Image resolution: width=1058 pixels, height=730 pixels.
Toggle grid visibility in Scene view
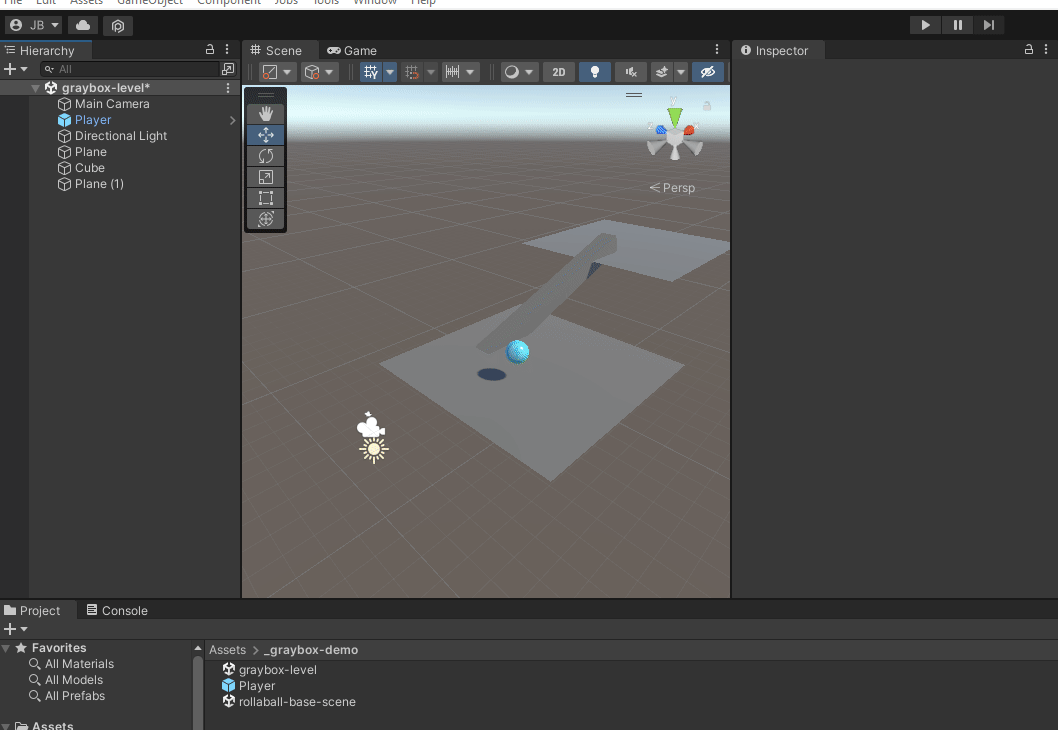point(371,72)
